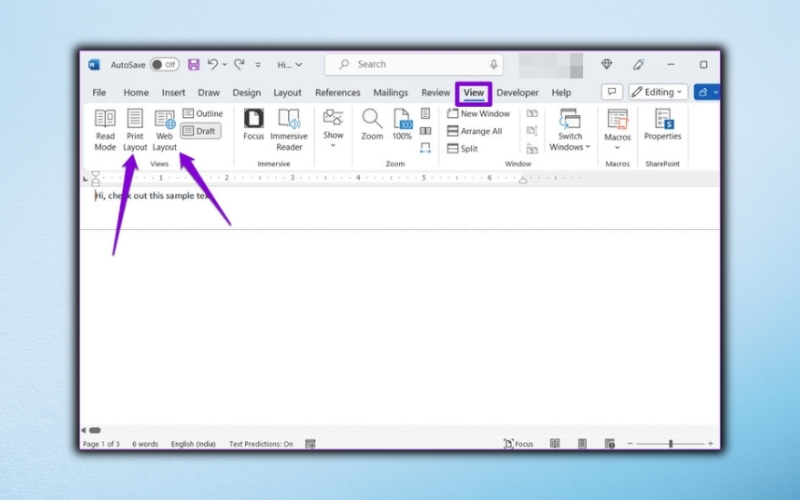Click the microphone icon in Search
800x500 pixels.
pyautogui.click(x=493, y=64)
